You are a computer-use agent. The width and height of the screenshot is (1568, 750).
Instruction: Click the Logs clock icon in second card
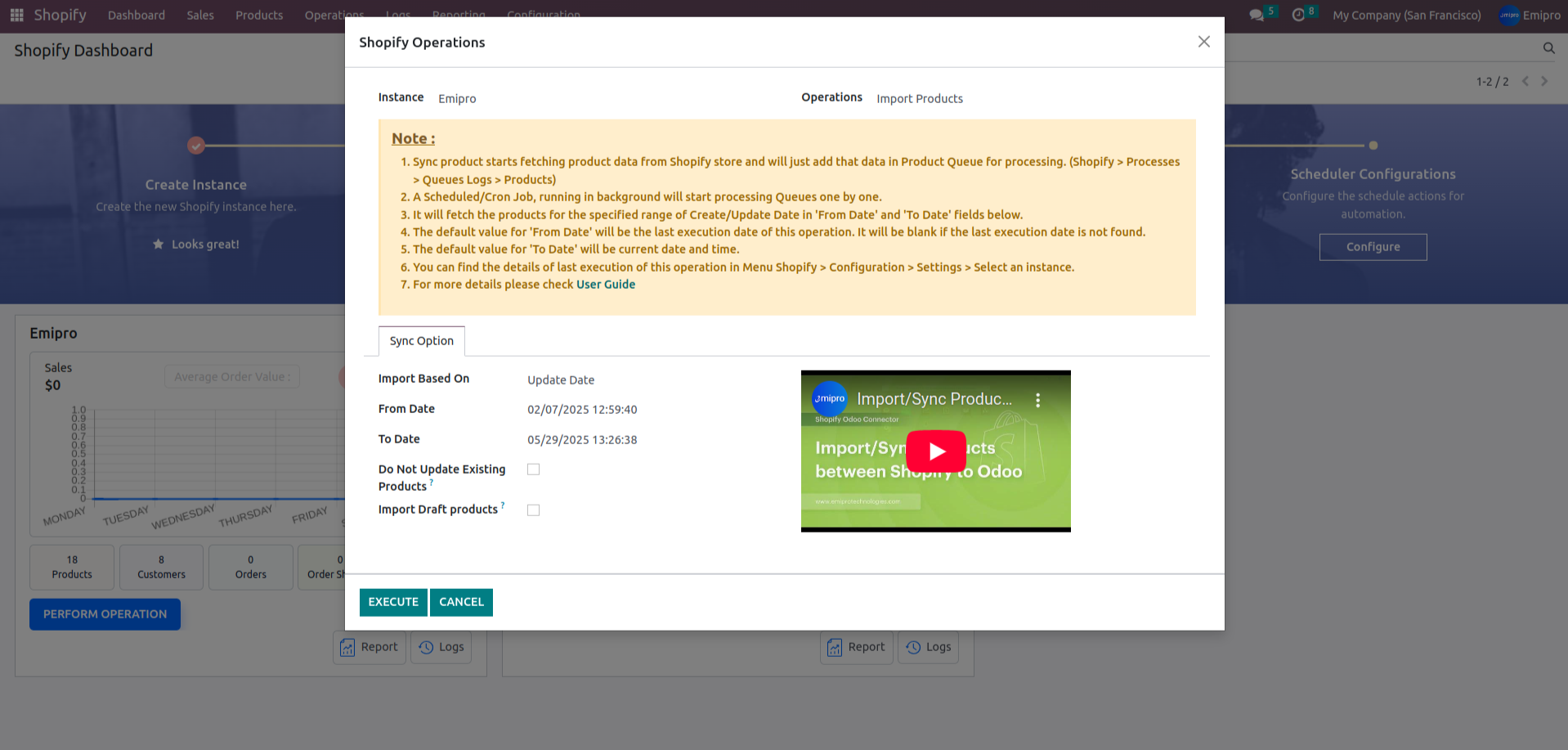pyautogui.click(x=913, y=647)
